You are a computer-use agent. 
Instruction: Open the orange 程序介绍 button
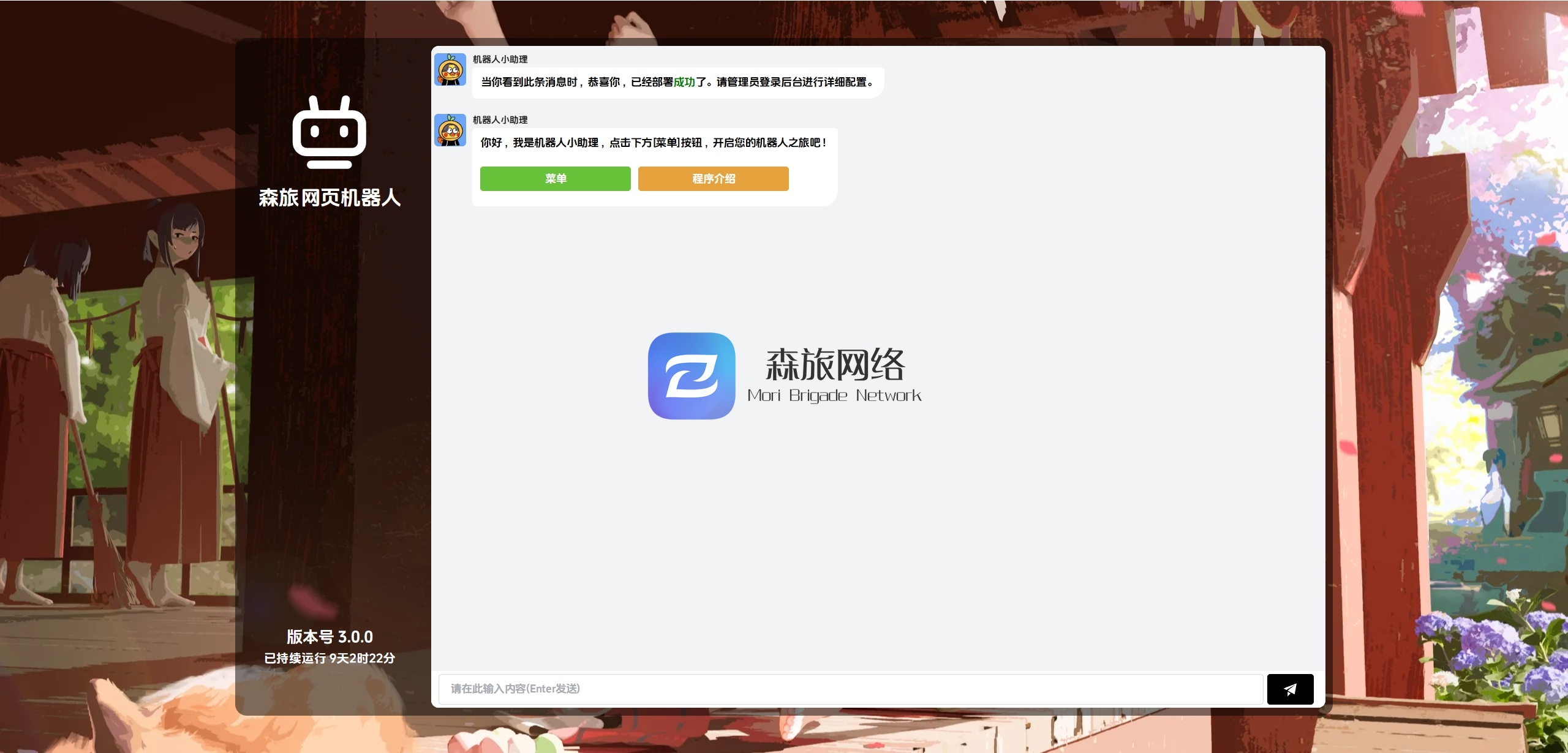[714, 179]
